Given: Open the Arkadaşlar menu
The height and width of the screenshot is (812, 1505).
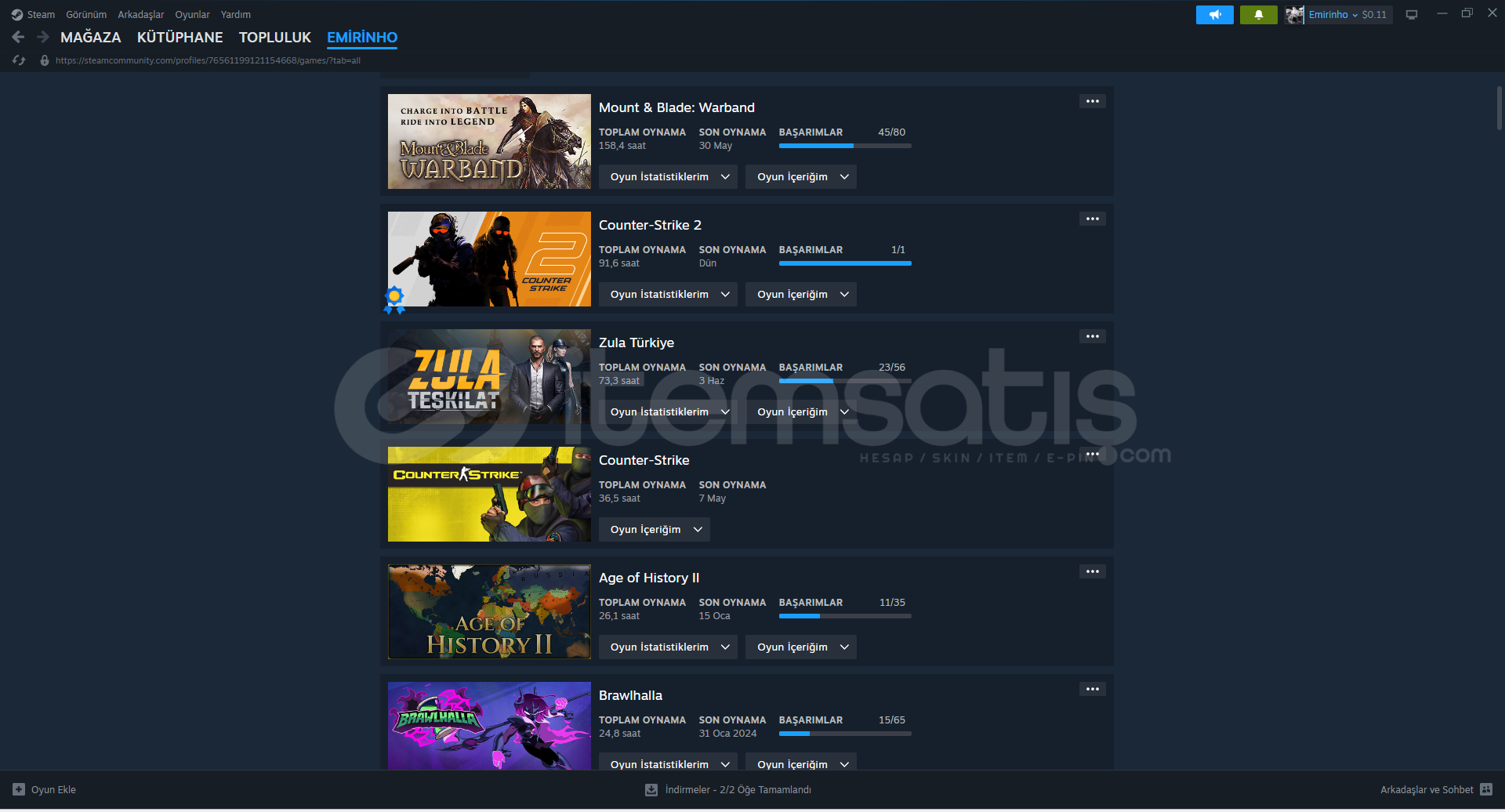Looking at the screenshot, I should pos(141,15).
